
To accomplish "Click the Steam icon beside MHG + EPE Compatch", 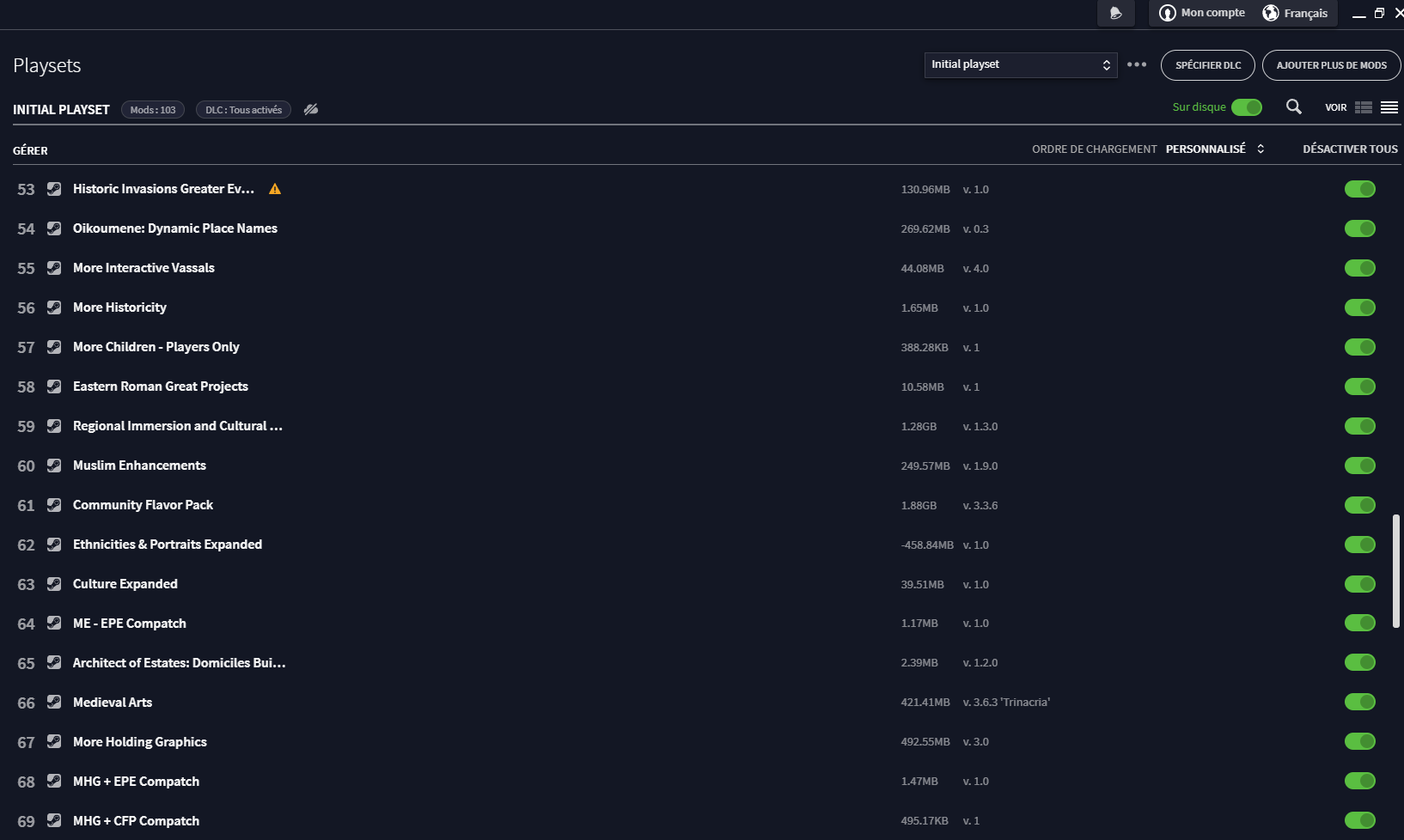I will click(54, 781).
